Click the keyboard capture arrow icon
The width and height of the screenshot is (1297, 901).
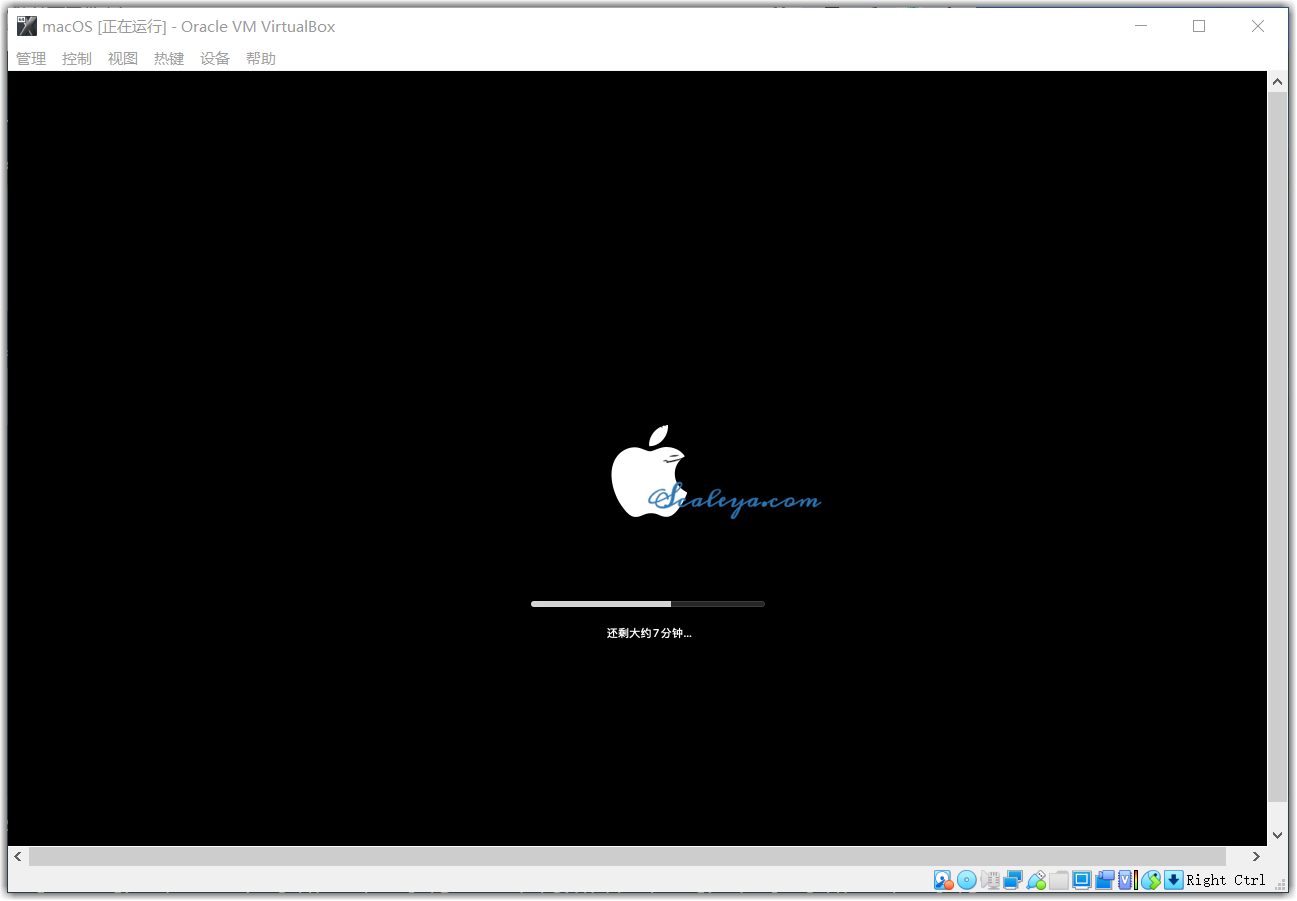[1174, 880]
